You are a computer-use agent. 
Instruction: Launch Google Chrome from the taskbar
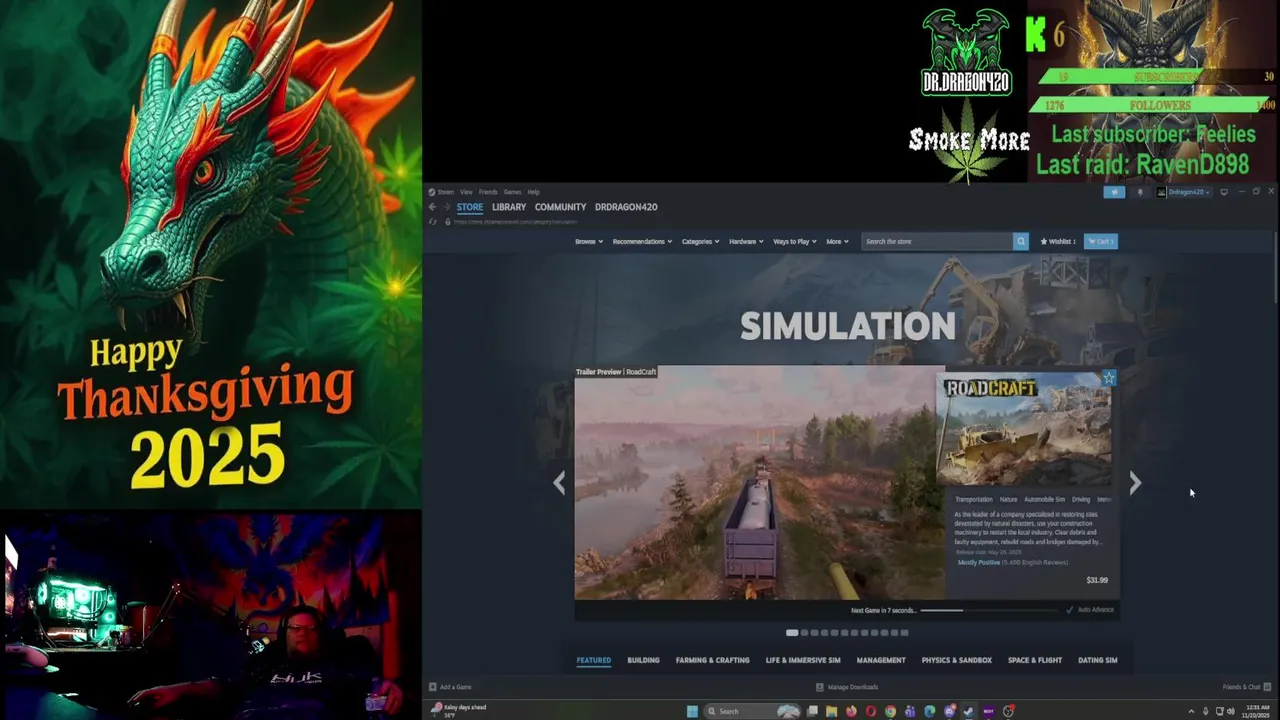pyautogui.click(x=890, y=711)
